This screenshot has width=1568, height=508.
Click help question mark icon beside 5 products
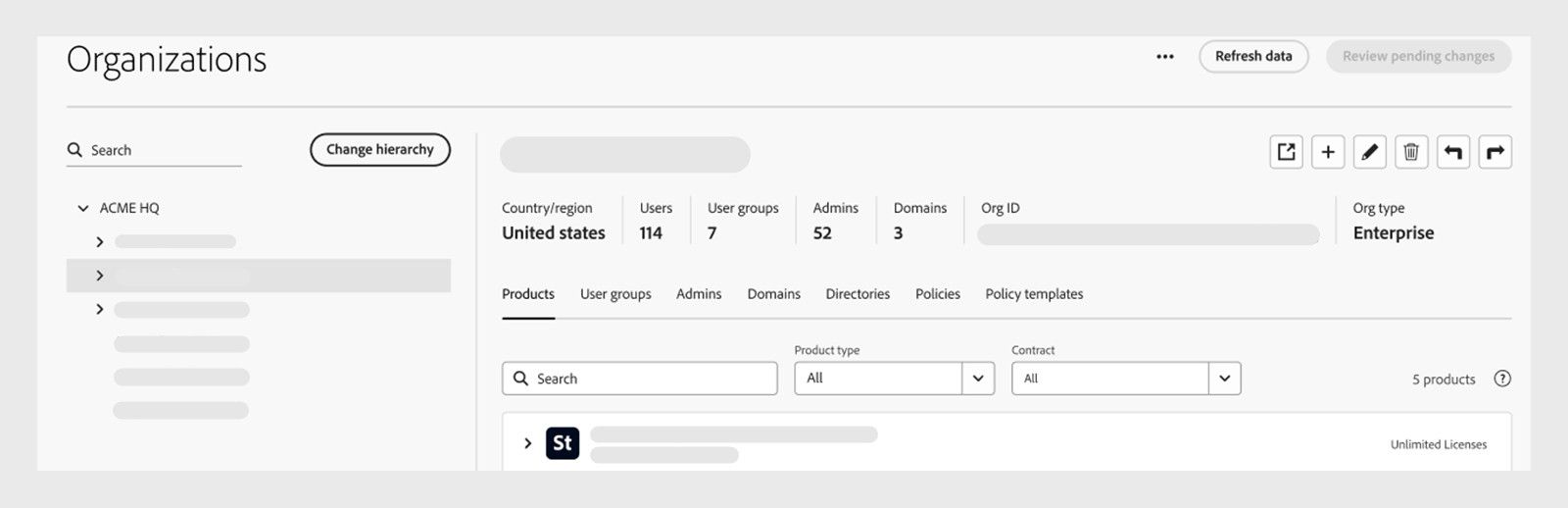pyautogui.click(x=1502, y=379)
